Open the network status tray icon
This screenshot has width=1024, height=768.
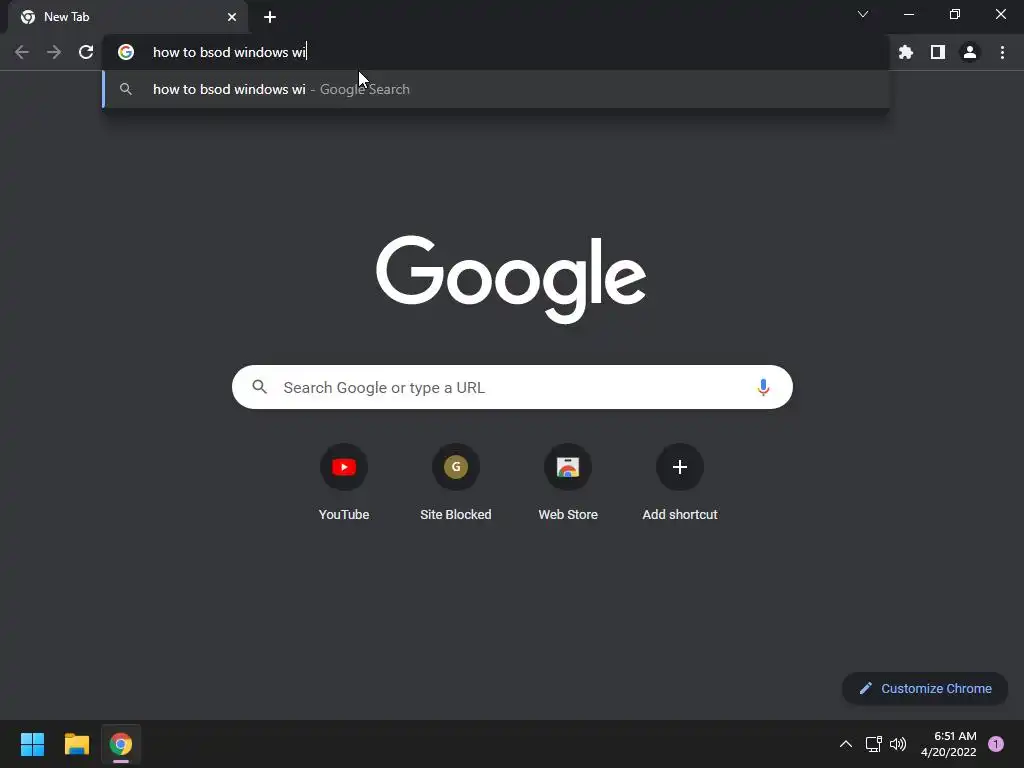[874, 744]
